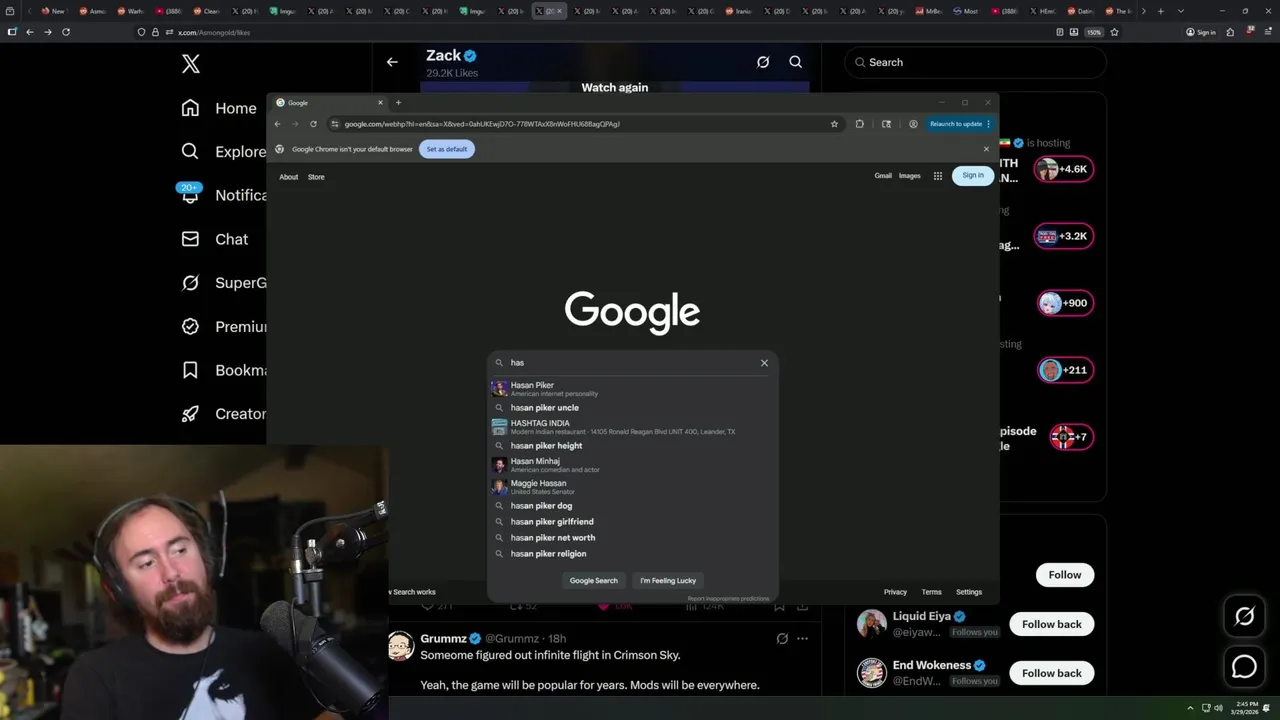Bookmark this page with star icon
Screen dimensions: 1280x720
click(x=834, y=124)
